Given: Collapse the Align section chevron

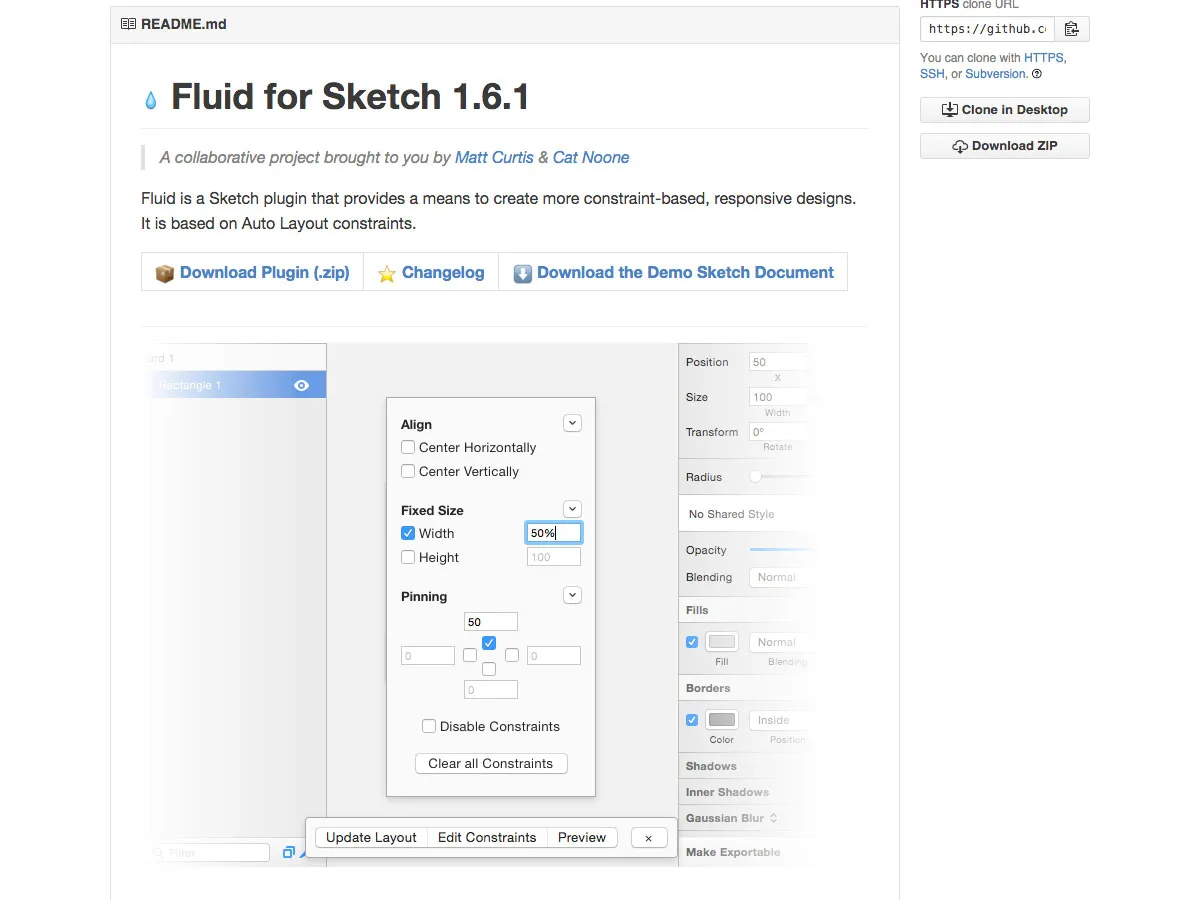Looking at the screenshot, I should click(572, 423).
